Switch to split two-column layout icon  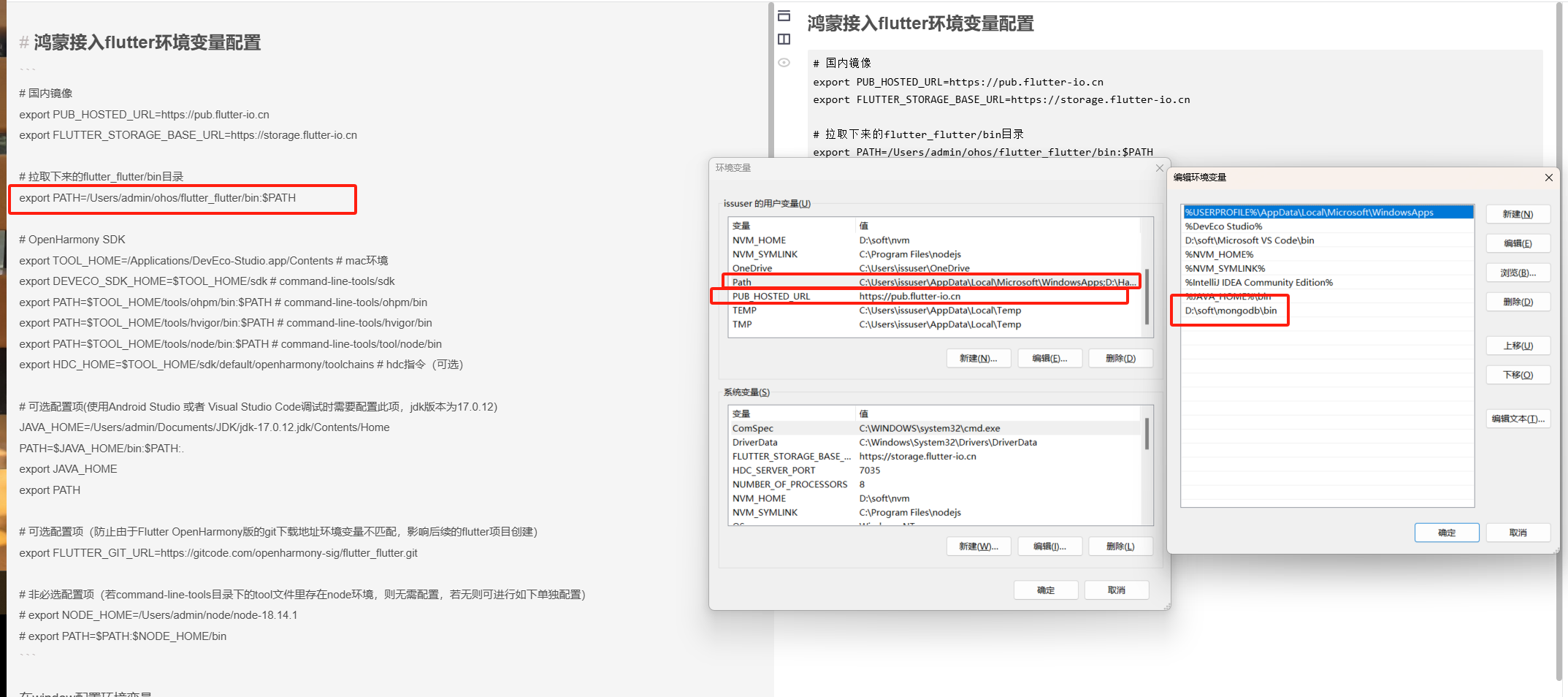pyautogui.click(x=784, y=39)
